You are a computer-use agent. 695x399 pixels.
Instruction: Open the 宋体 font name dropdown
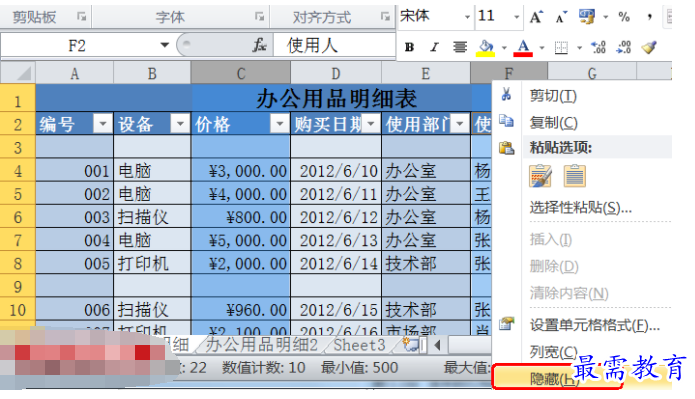coord(467,17)
